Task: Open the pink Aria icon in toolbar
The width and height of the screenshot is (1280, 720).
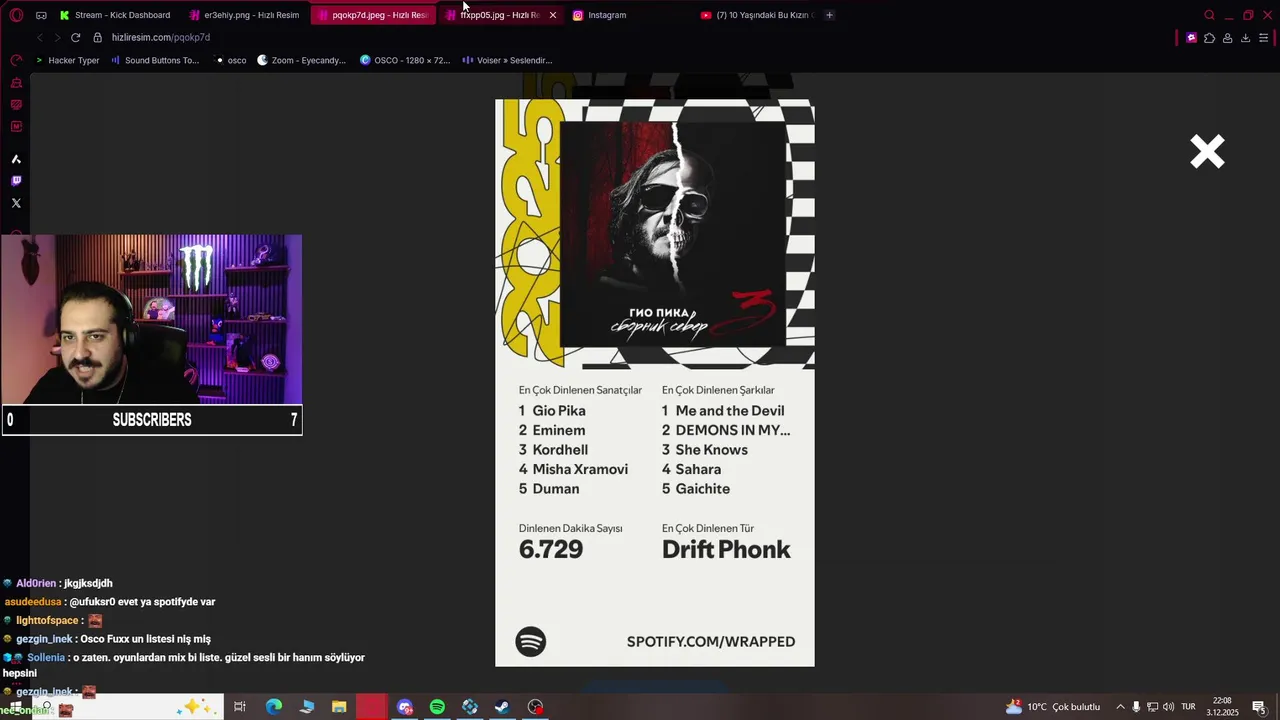Action: coord(1191,38)
